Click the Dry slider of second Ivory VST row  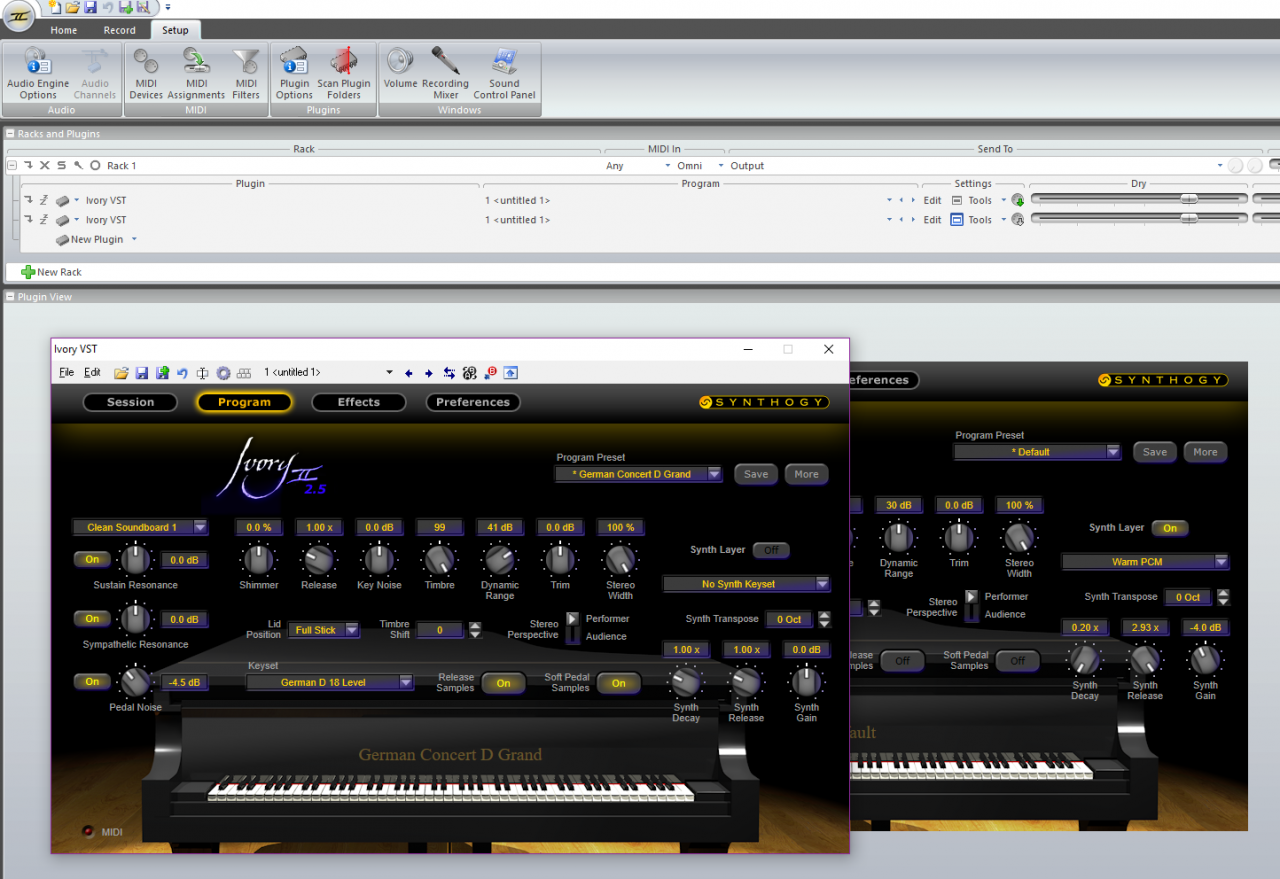point(1139,219)
